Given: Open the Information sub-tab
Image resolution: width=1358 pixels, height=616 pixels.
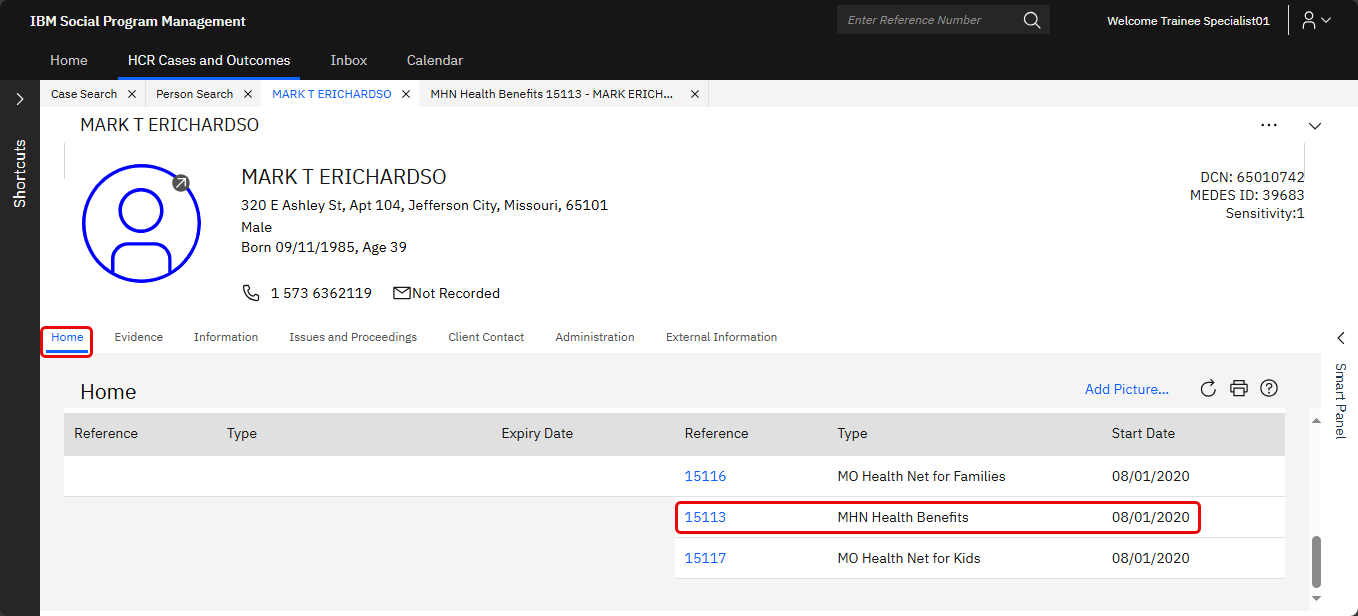Looking at the screenshot, I should tap(226, 337).
